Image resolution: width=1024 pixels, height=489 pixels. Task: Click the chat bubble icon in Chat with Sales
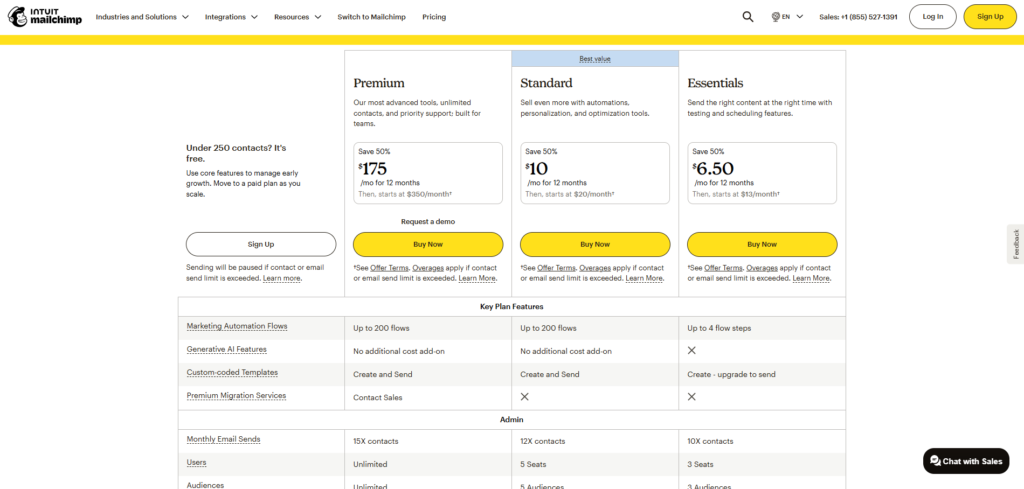pyautogui.click(x=935, y=461)
